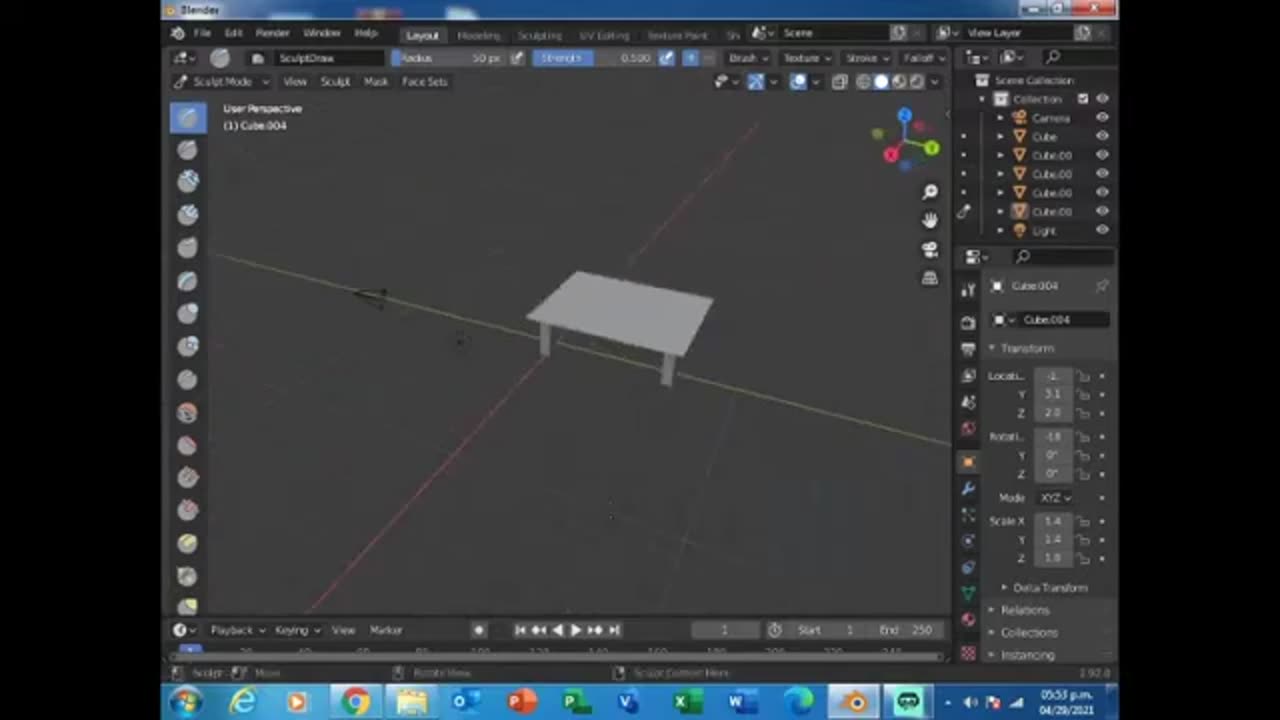Select the Multi-plane Scrape brush
The width and height of the screenshot is (1280, 720).
[188, 544]
